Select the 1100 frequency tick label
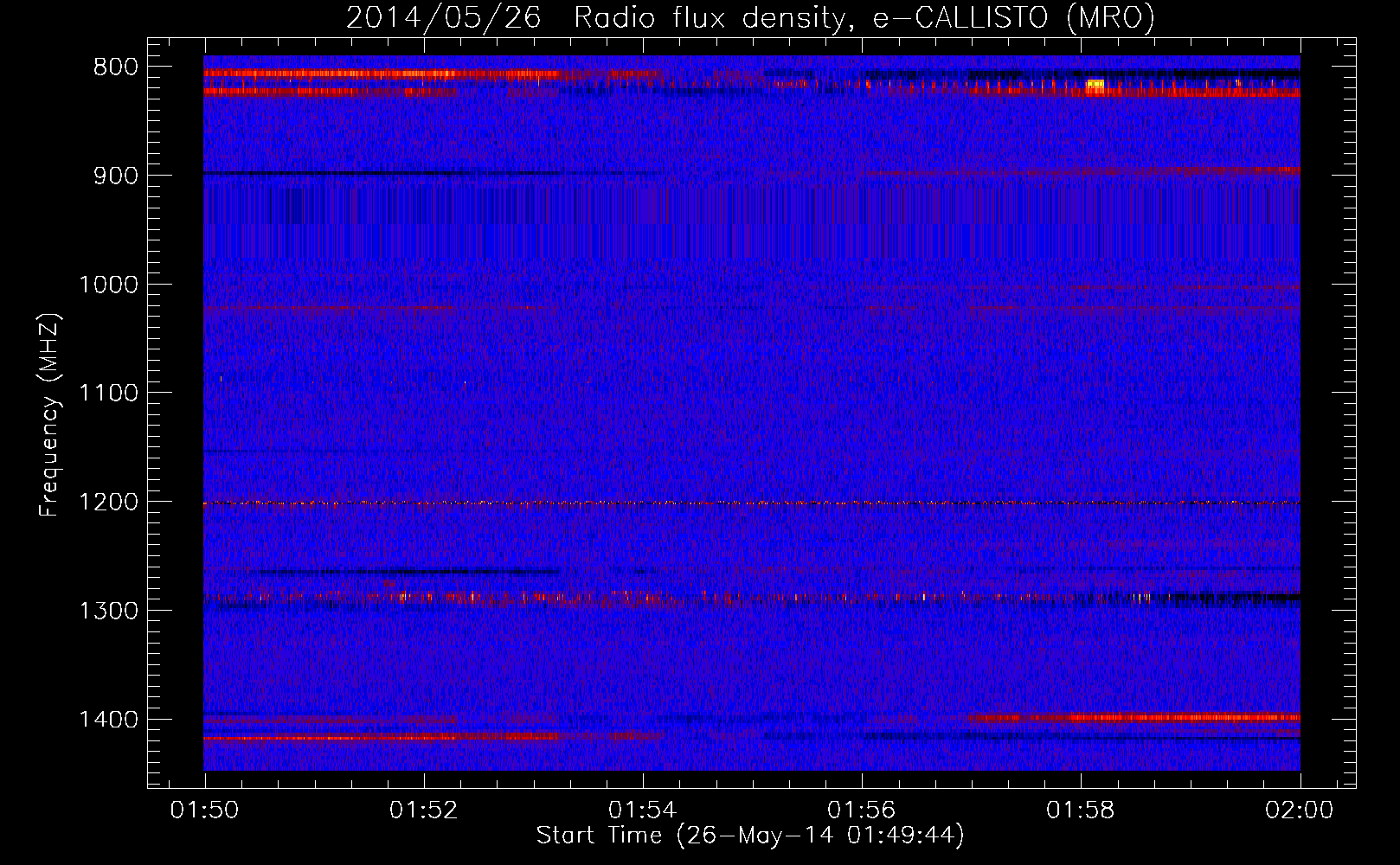This screenshot has height=865, width=1400. (108, 394)
